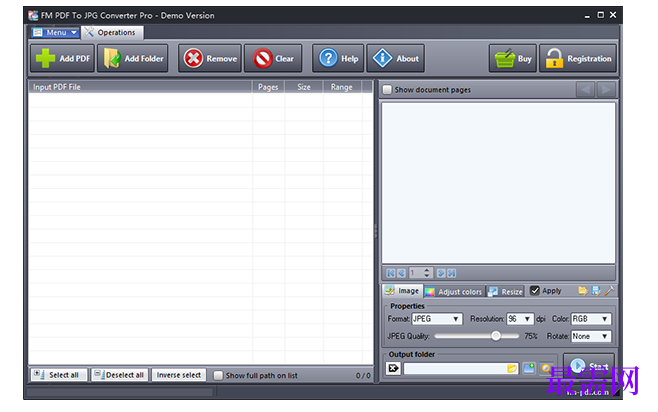Image resolution: width=658 pixels, height=412 pixels.
Task: Go to previous page in preview navigation
Action: click(402, 273)
